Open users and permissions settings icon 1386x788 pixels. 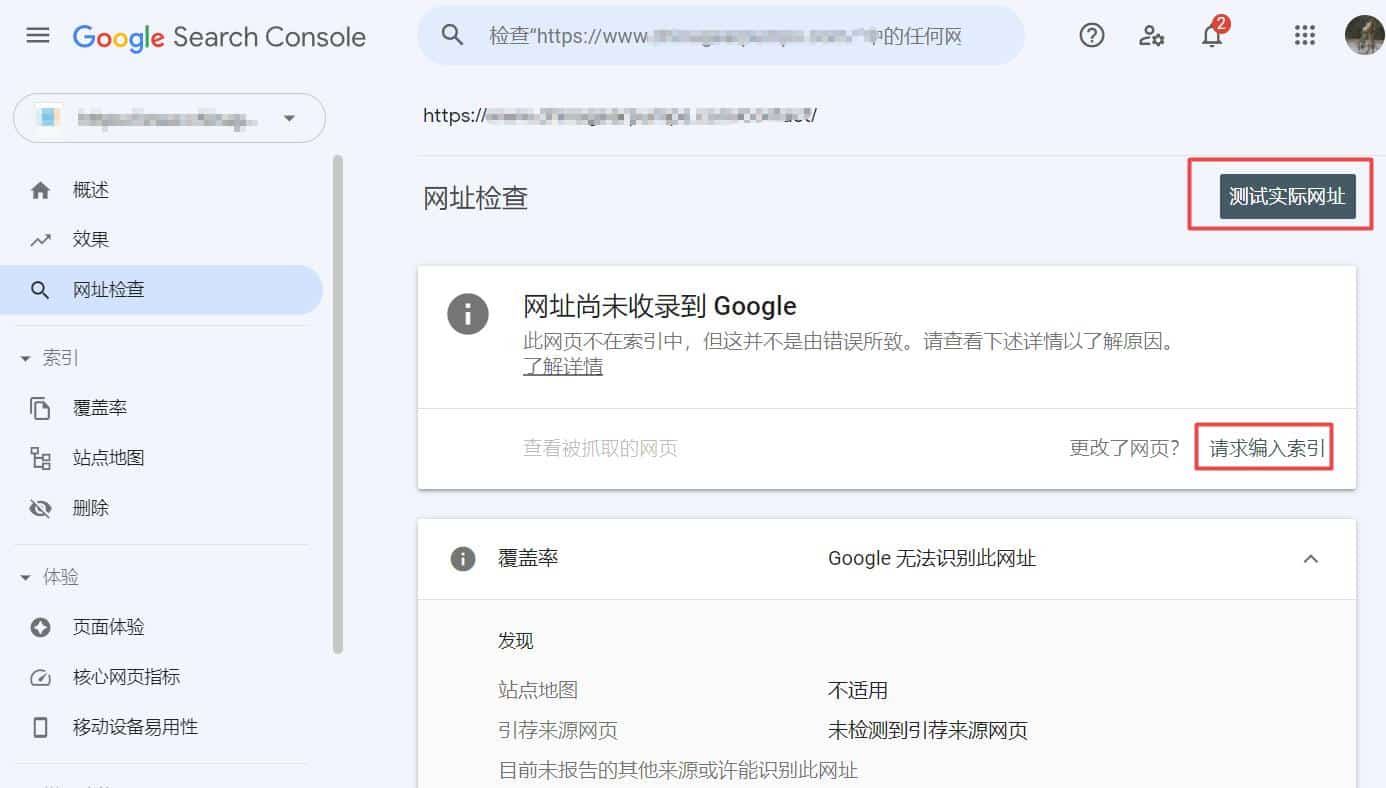1151,36
